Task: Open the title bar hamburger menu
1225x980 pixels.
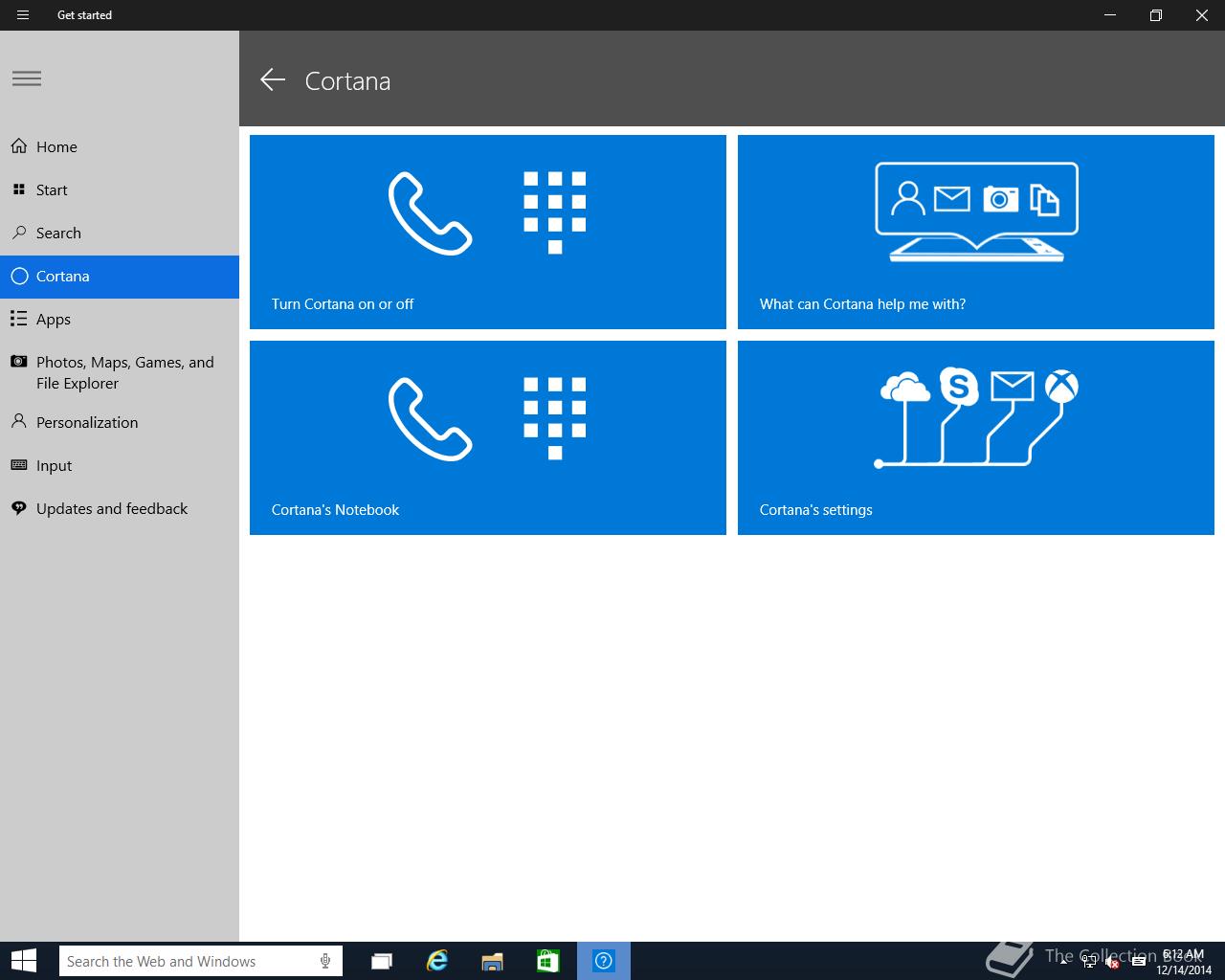Action: click(x=23, y=15)
